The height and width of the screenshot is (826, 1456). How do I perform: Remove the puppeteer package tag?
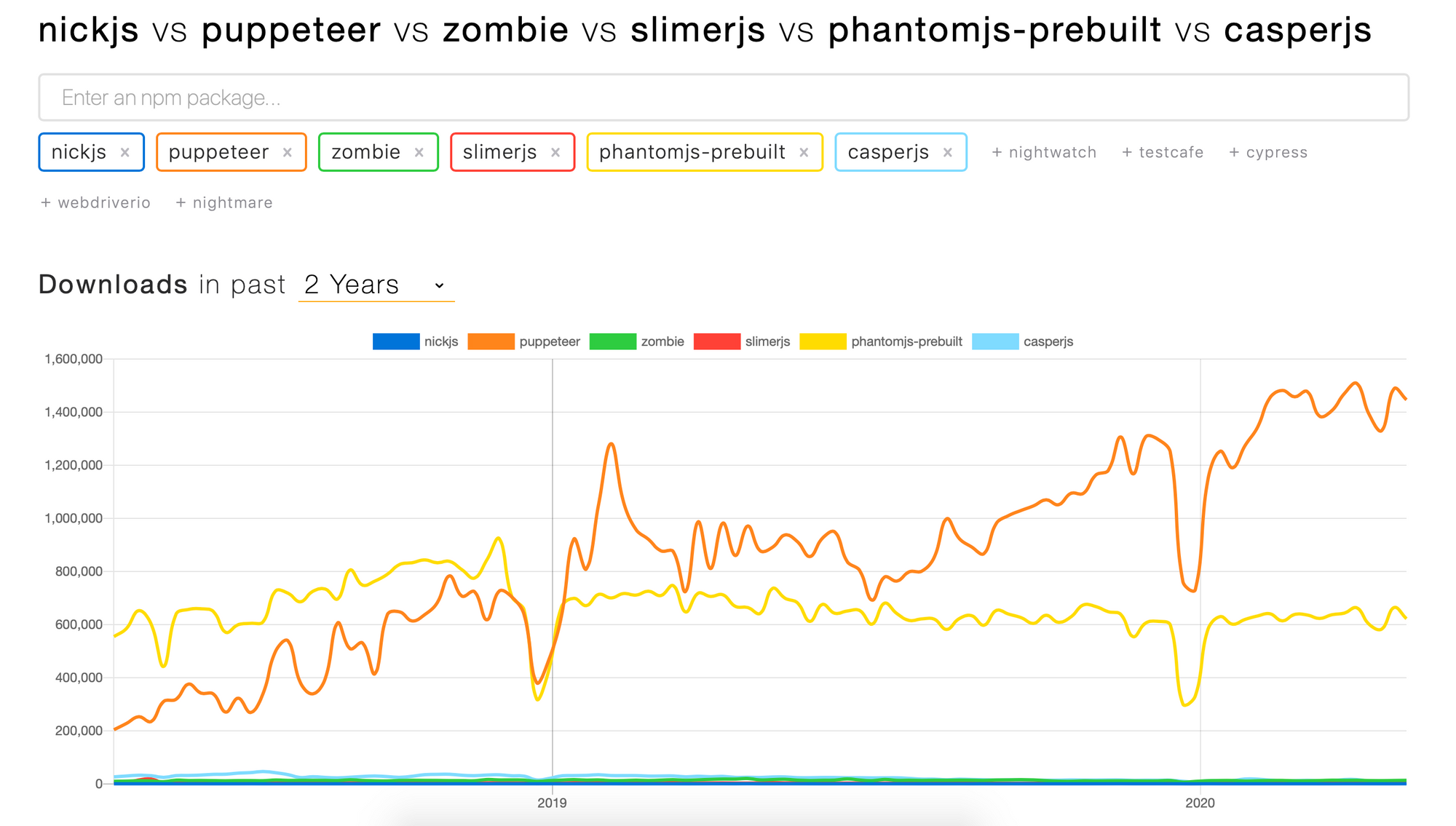coord(288,153)
